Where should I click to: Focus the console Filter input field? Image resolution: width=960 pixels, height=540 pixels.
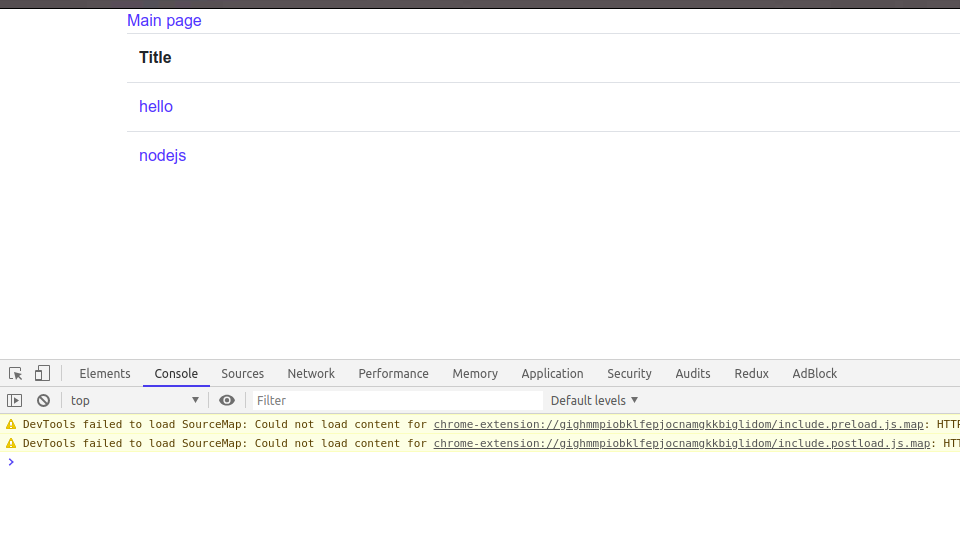[x=397, y=400]
